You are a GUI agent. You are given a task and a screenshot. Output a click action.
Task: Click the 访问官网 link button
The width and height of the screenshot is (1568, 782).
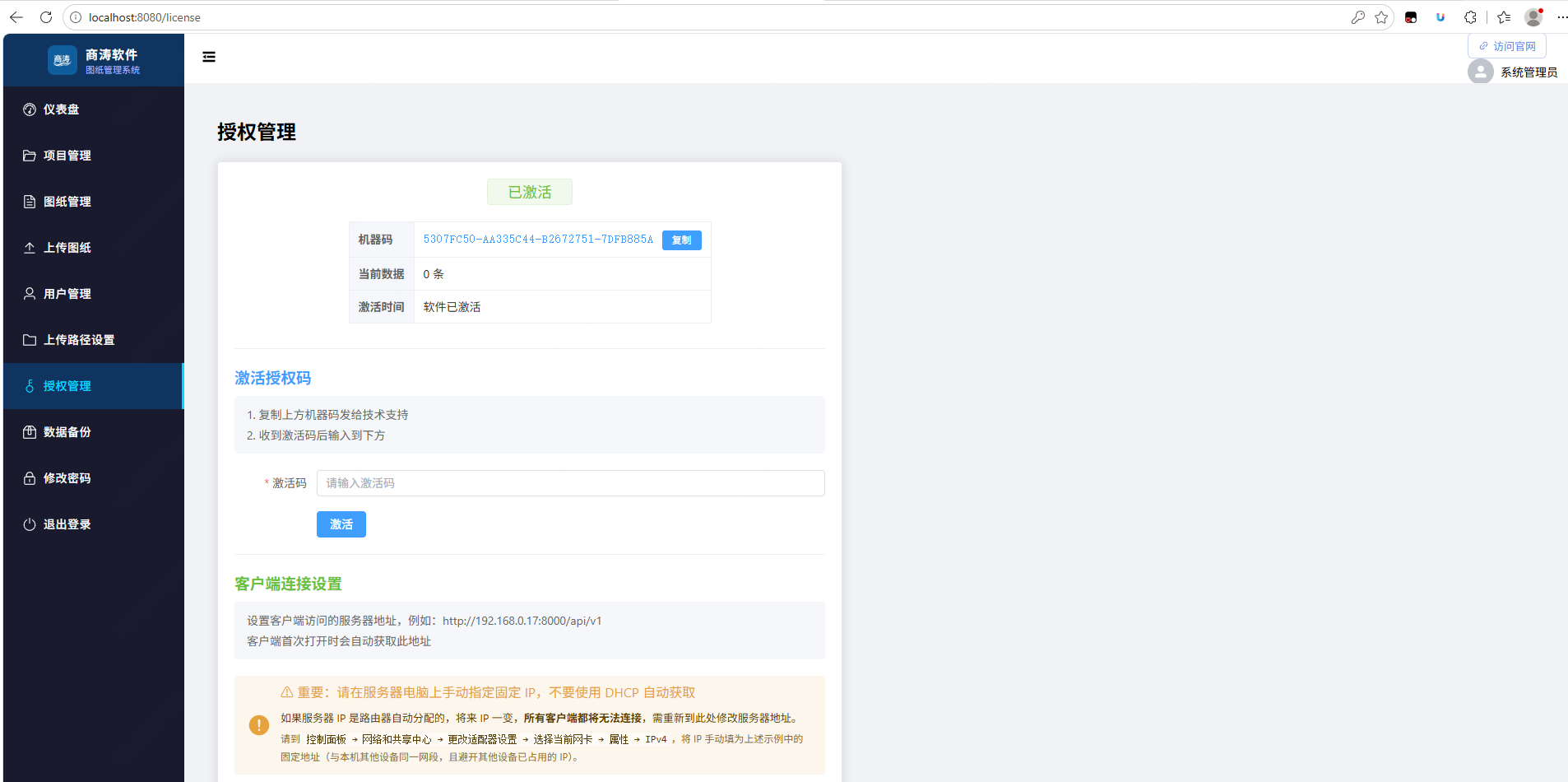[x=1507, y=46]
